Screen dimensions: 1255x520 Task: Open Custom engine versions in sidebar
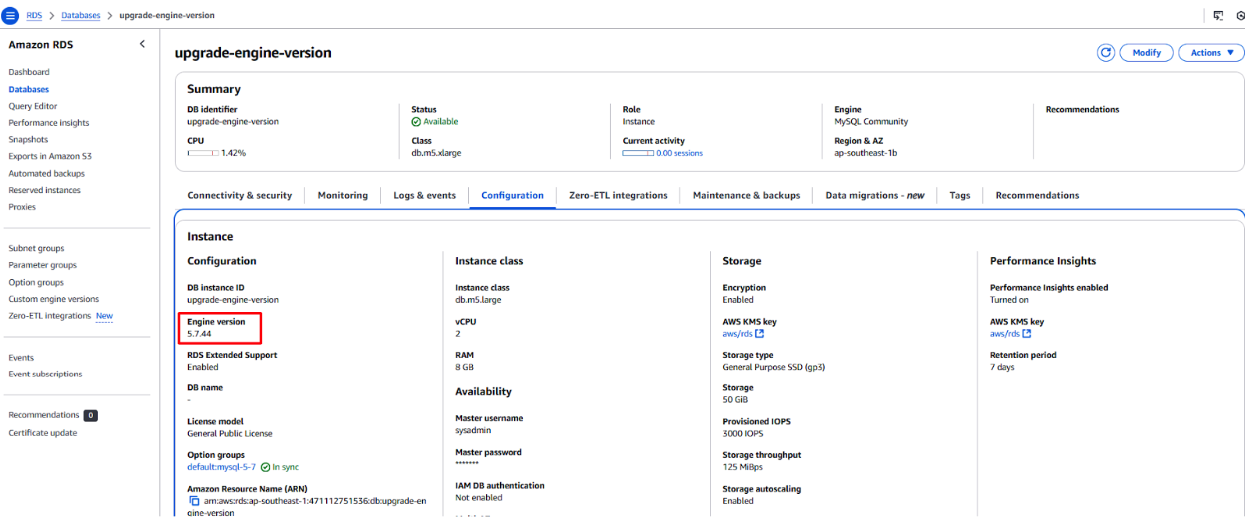[x=54, y=299]
